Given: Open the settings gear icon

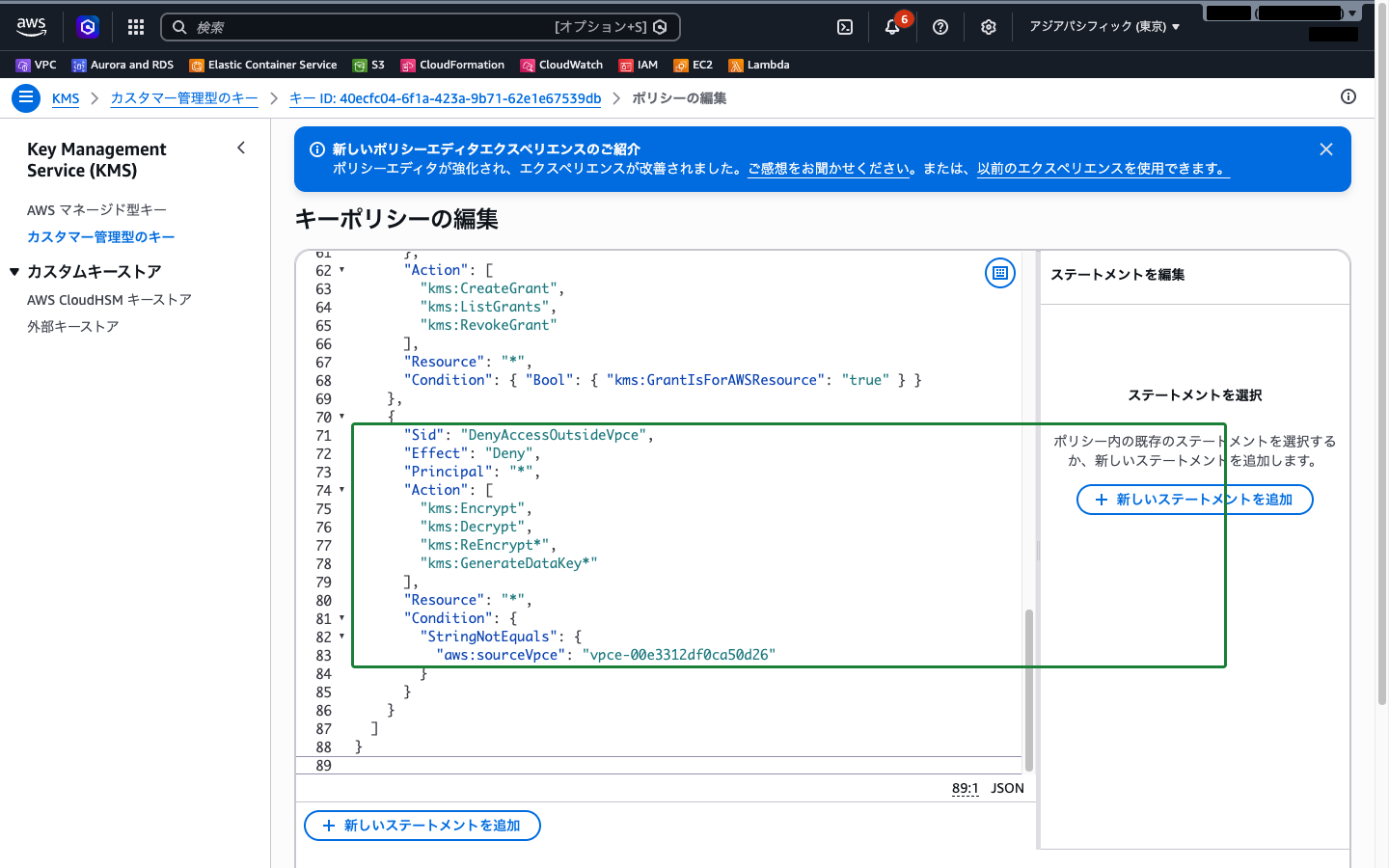Looking at the screenshot, I should [x=989, y=27].
